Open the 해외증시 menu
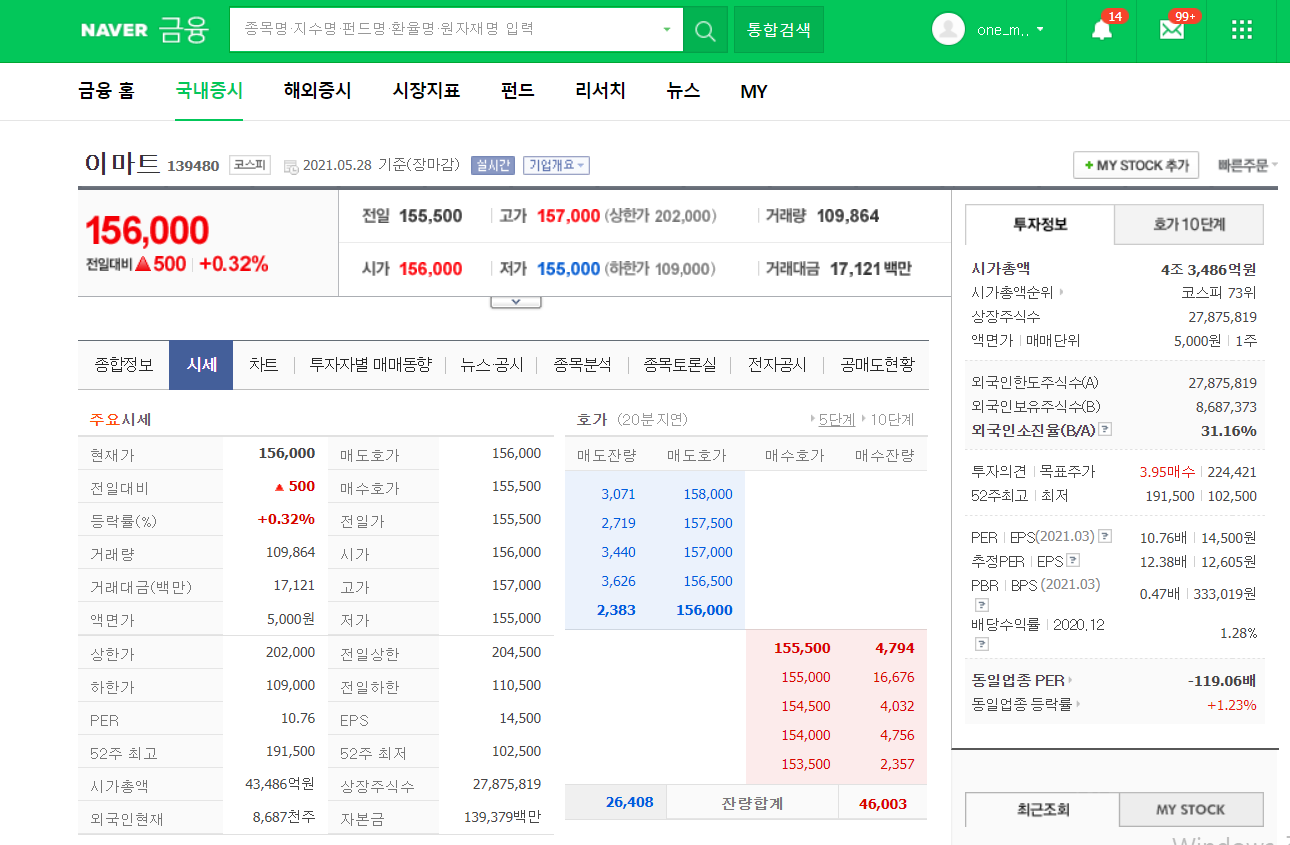The height and width of the screenshot is (845, 1290). pyautogui.click(x=318, y=91)
